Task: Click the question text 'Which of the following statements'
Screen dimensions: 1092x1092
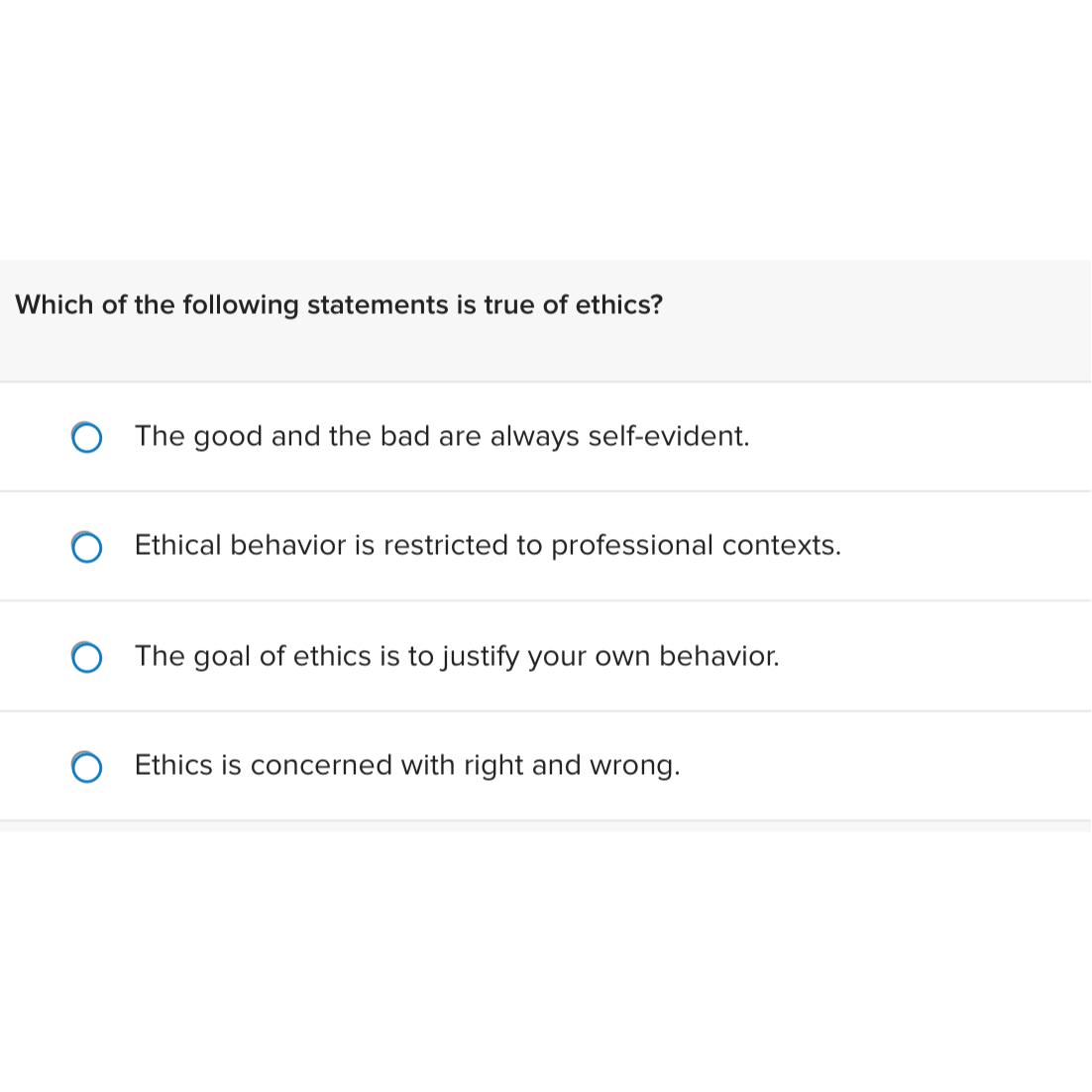Action: pos(232,304)
